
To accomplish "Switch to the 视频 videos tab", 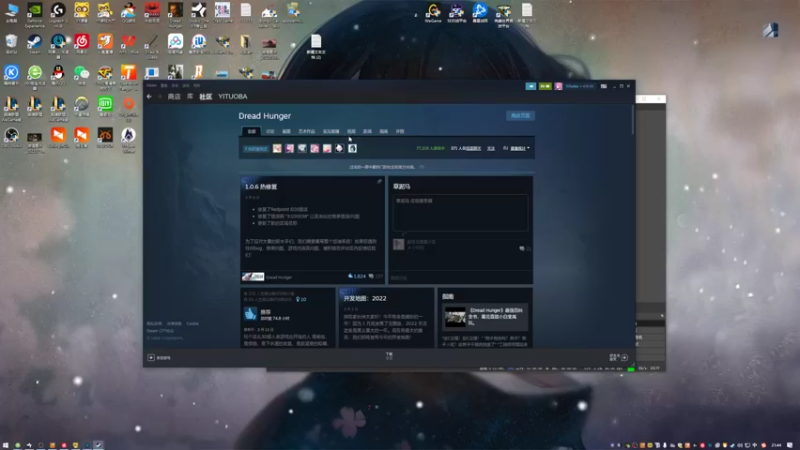I will coord(351,131).
